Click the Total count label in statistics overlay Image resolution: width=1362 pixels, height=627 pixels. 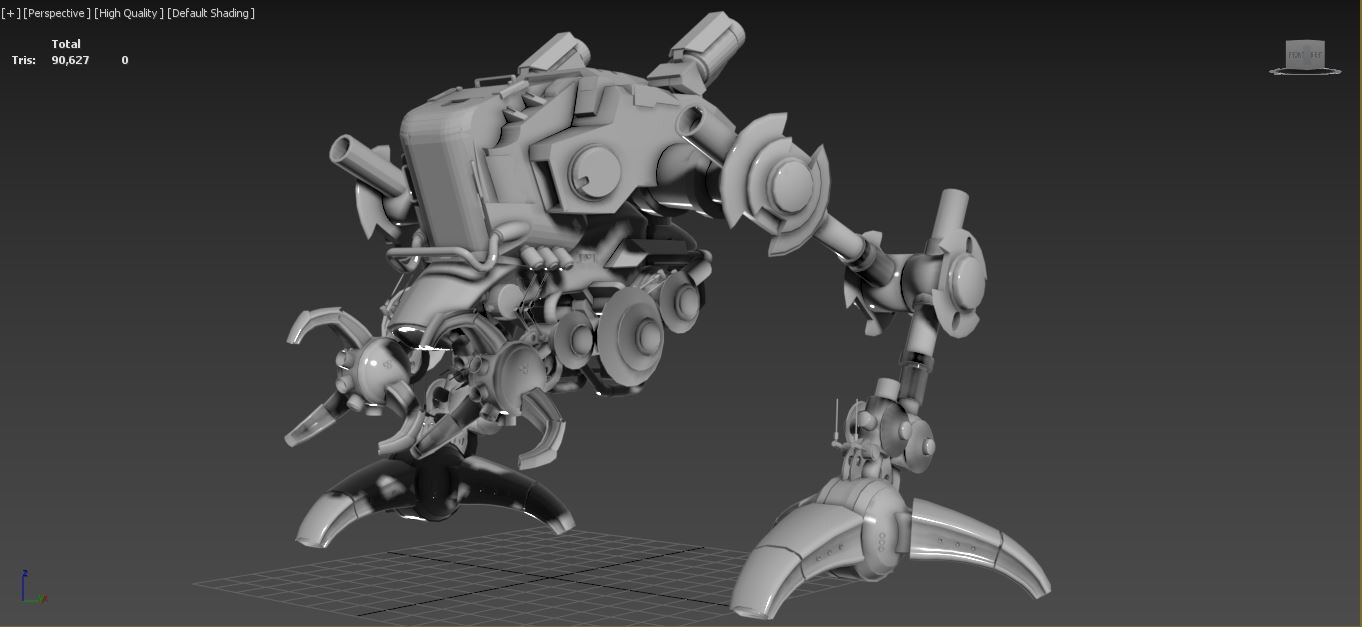pyautogui.click(x=66, y=44)
